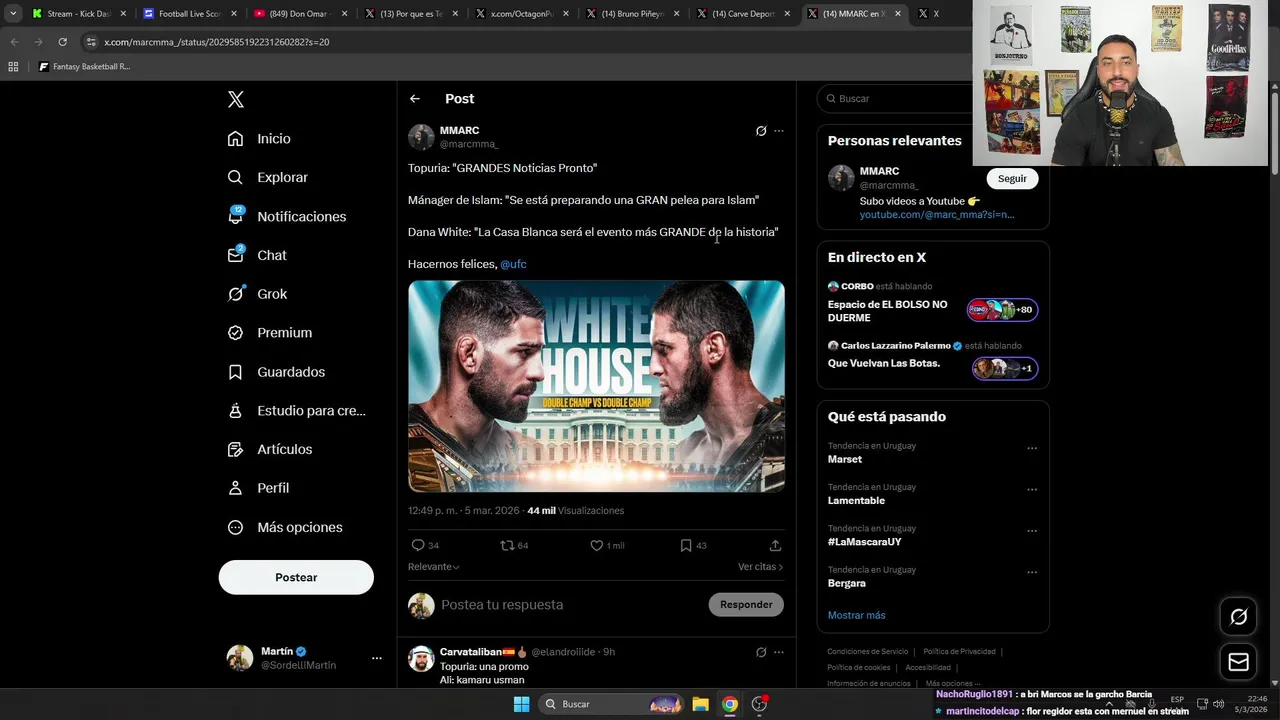Open floating messages envelope button
The image size is (1280, 720).
point(1238,662)
